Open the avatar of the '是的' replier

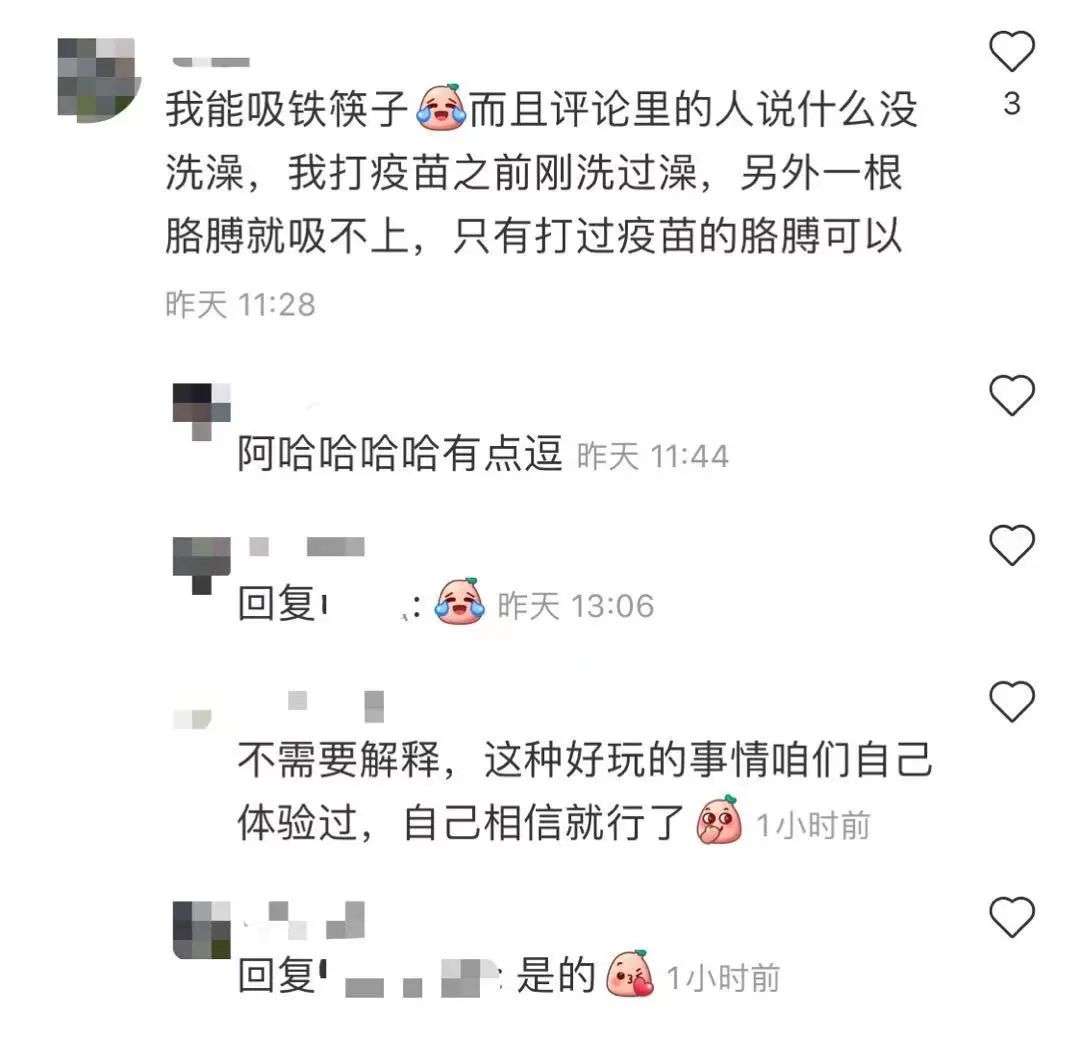coord(201,930)
